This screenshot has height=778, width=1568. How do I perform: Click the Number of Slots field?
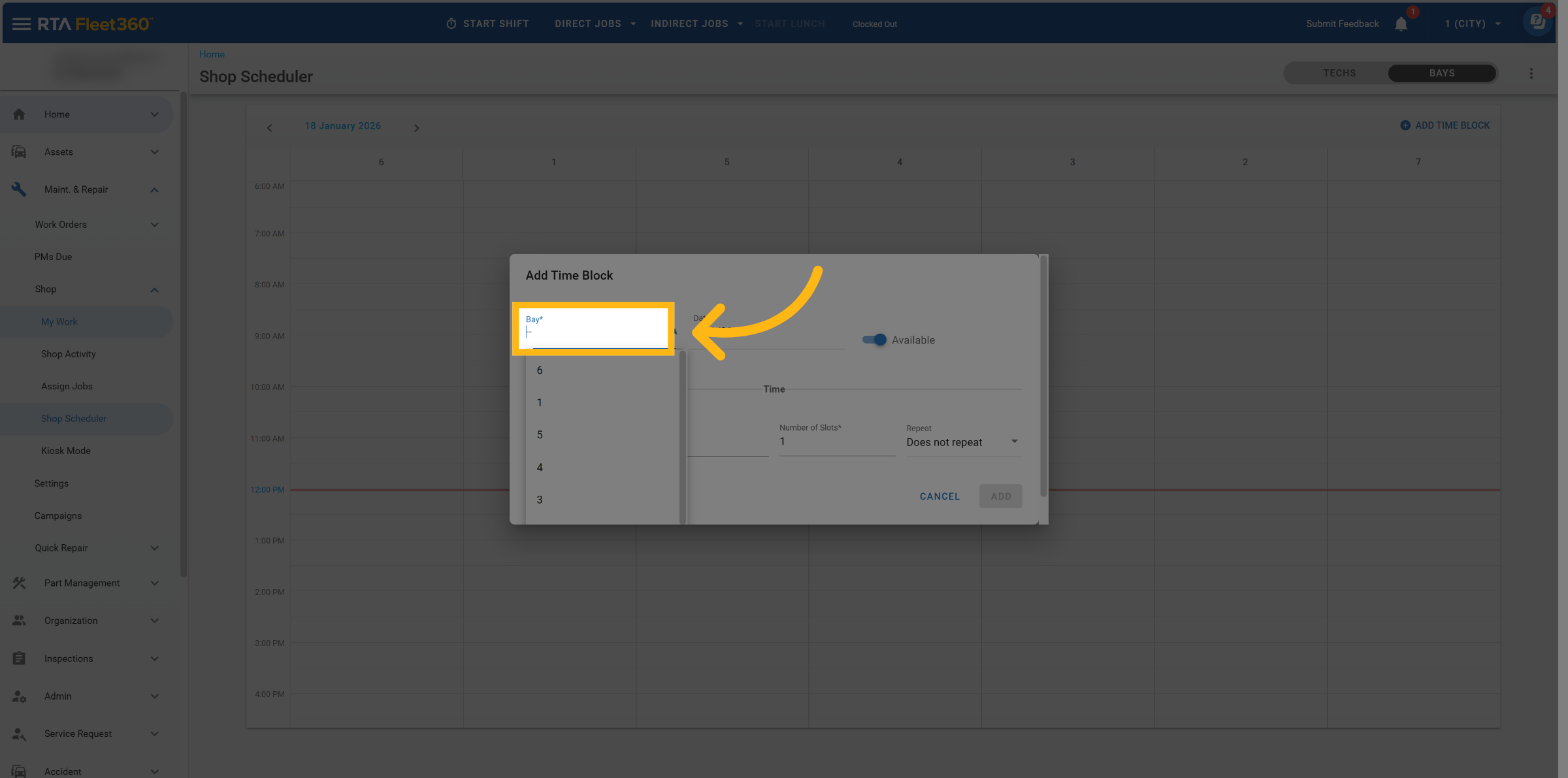click(x=836, y=442)
